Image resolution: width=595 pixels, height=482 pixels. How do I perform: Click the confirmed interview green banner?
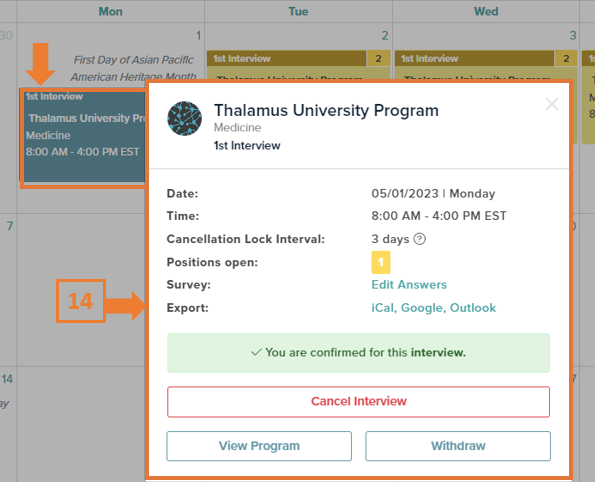(358, 353)
